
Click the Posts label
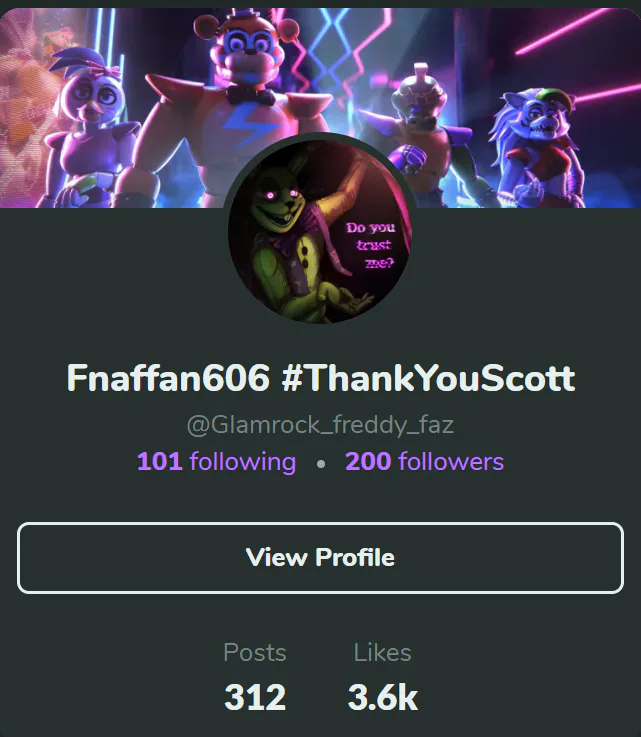click(x=255, y=652)
